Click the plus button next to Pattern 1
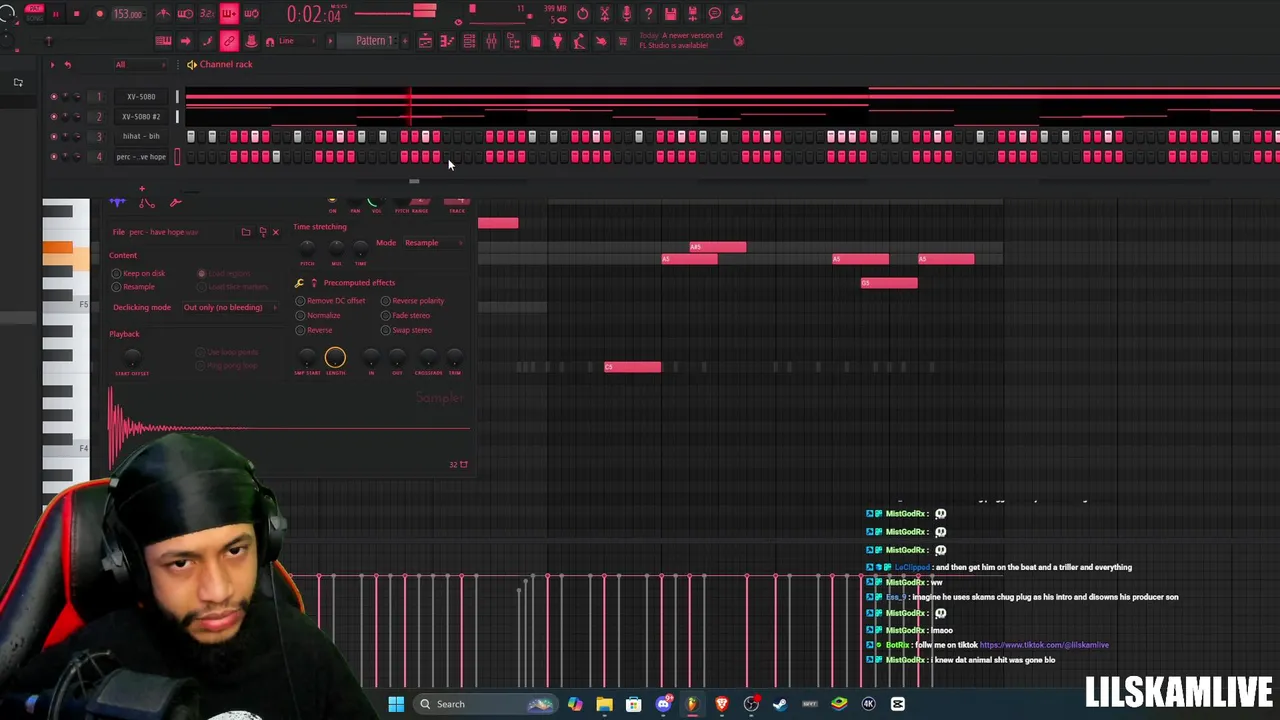 (403, 41)
